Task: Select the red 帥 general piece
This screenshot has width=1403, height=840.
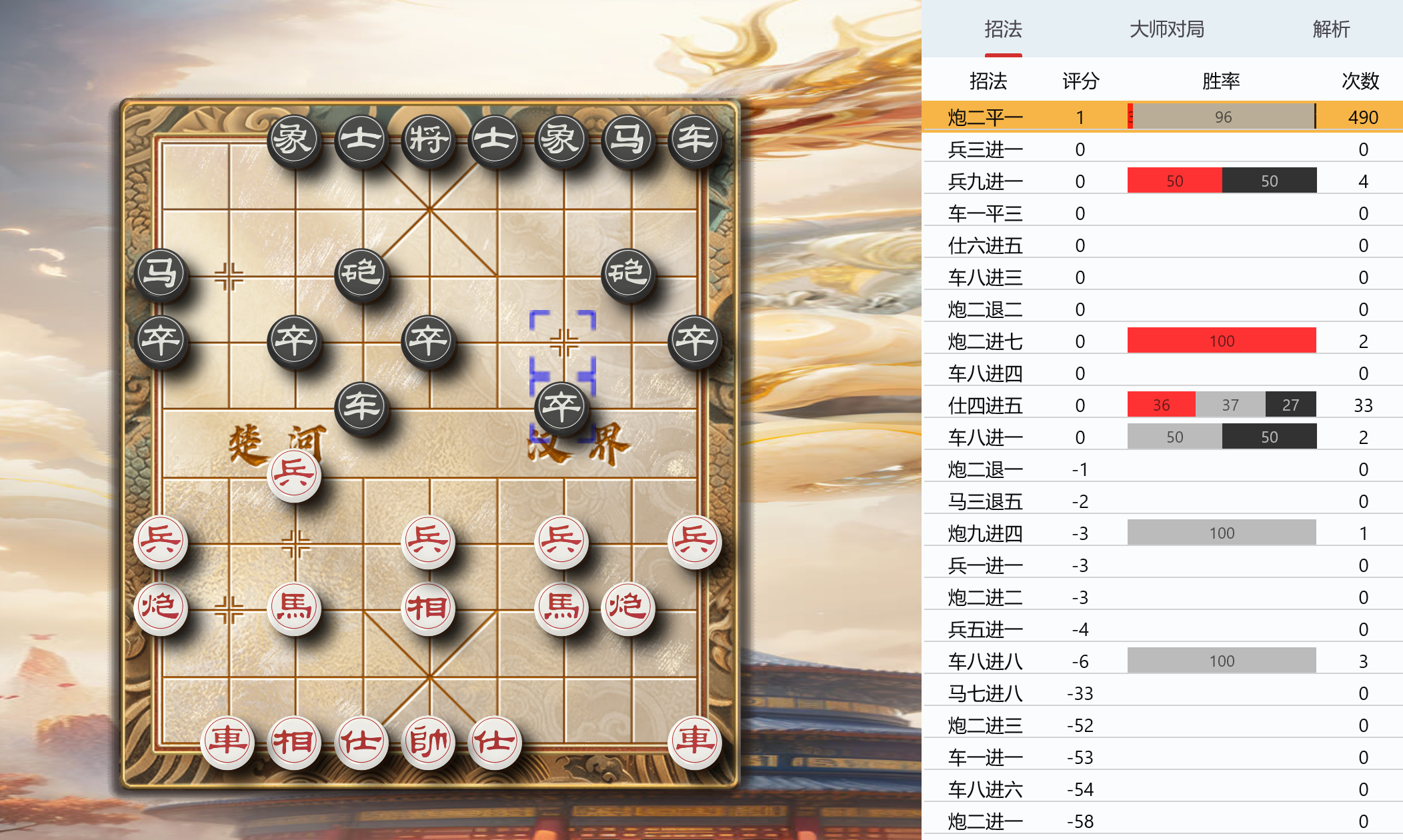Action: (x=428, y=741)
